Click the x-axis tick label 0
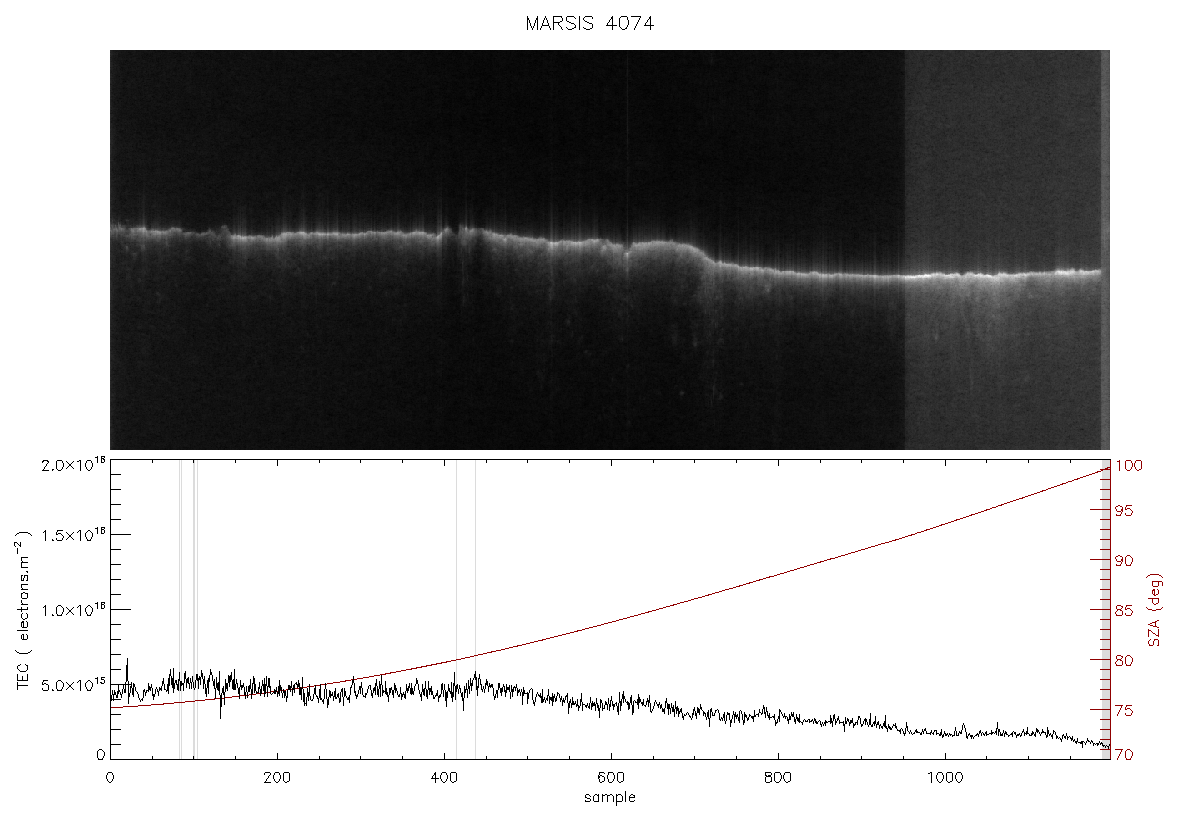 [x=111, y=777]
